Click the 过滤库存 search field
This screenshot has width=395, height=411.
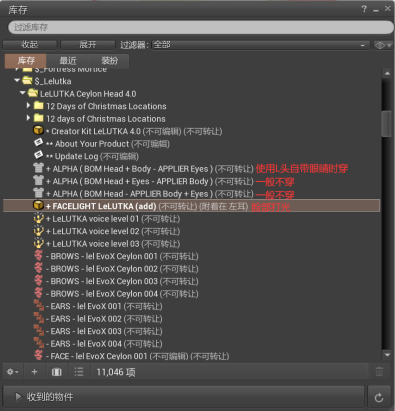200,27
